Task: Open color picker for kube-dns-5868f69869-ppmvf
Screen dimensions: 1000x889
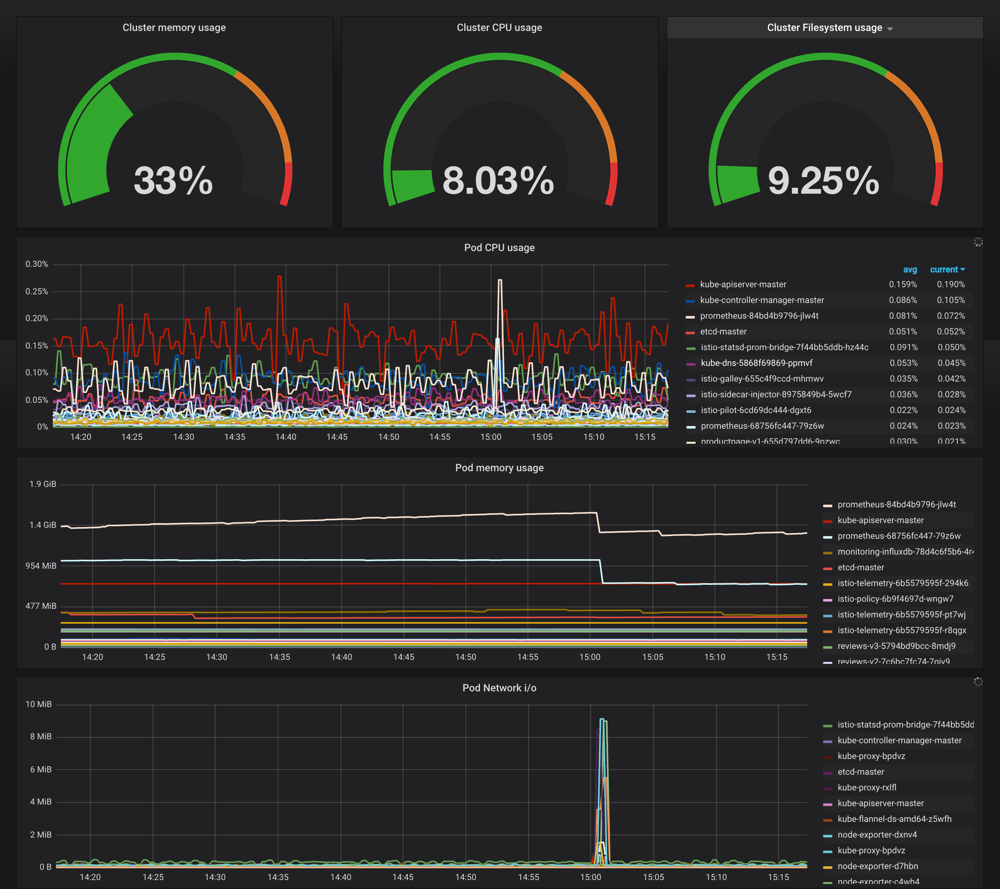Action: [690, 364]
